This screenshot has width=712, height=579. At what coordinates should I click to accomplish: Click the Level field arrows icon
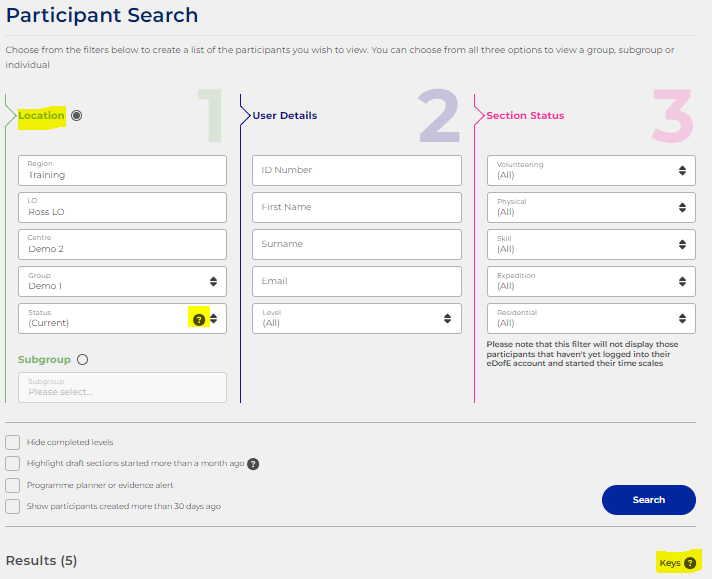[x=447, y=319]
